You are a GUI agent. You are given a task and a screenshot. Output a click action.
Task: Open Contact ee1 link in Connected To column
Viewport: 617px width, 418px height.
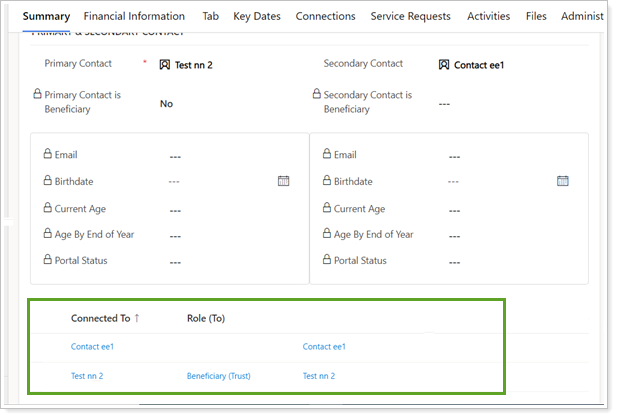[92, 347]
